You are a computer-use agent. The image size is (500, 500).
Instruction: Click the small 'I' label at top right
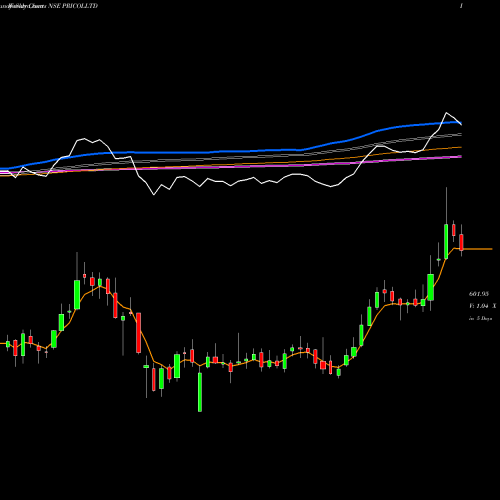(461, 6)
